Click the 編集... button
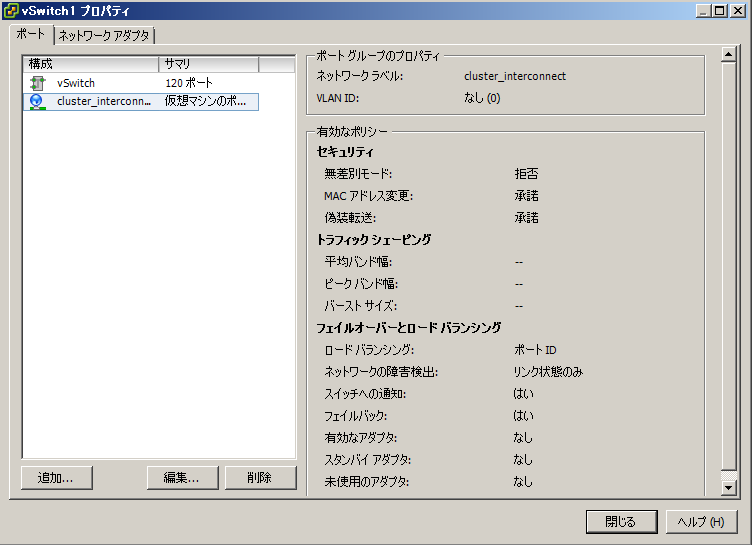Screen dimensions: 753x545 (182, 478)
